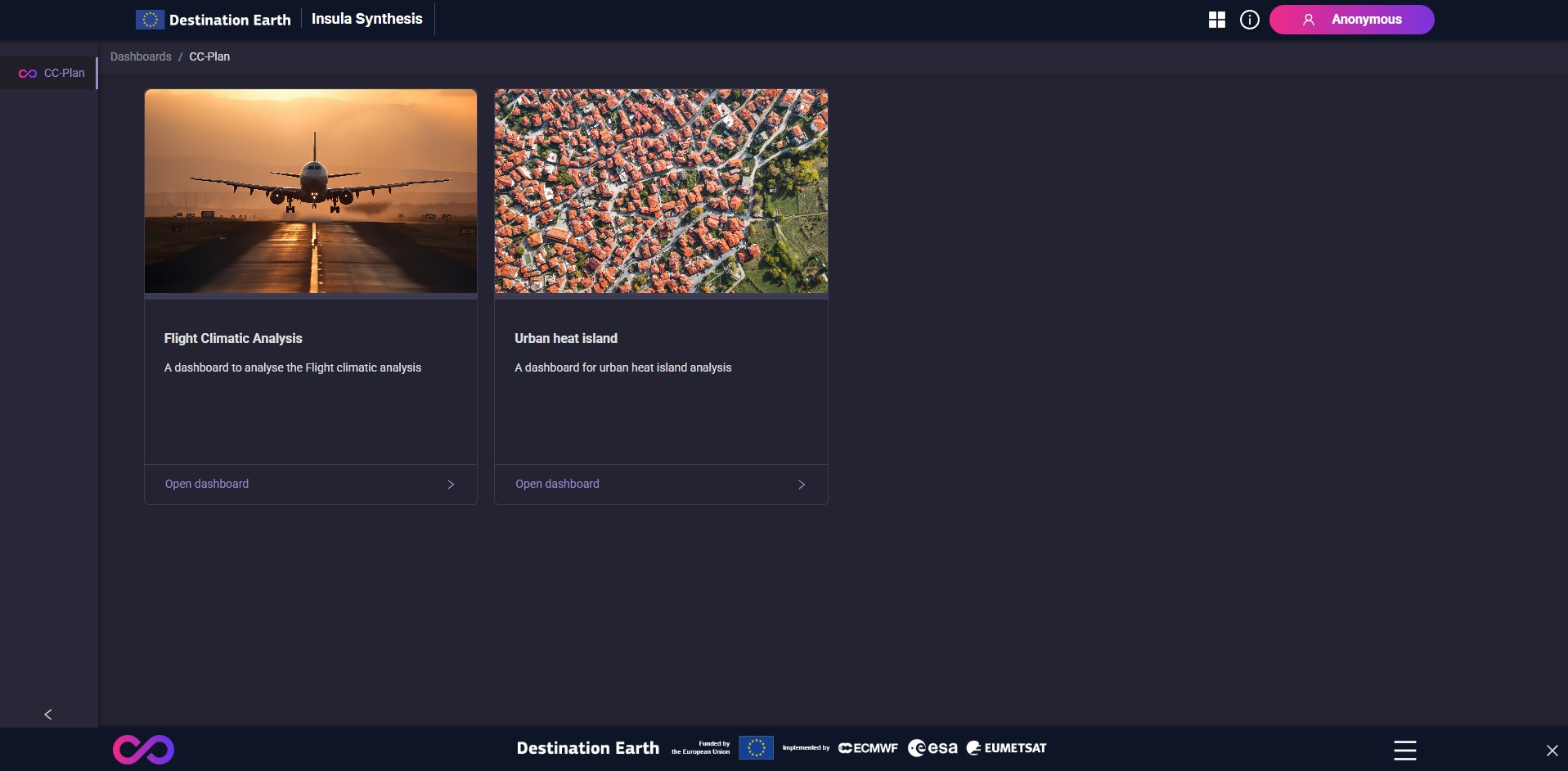
Task: Select the CC-Plan infinity icon in sidebar
Action: 27,73
